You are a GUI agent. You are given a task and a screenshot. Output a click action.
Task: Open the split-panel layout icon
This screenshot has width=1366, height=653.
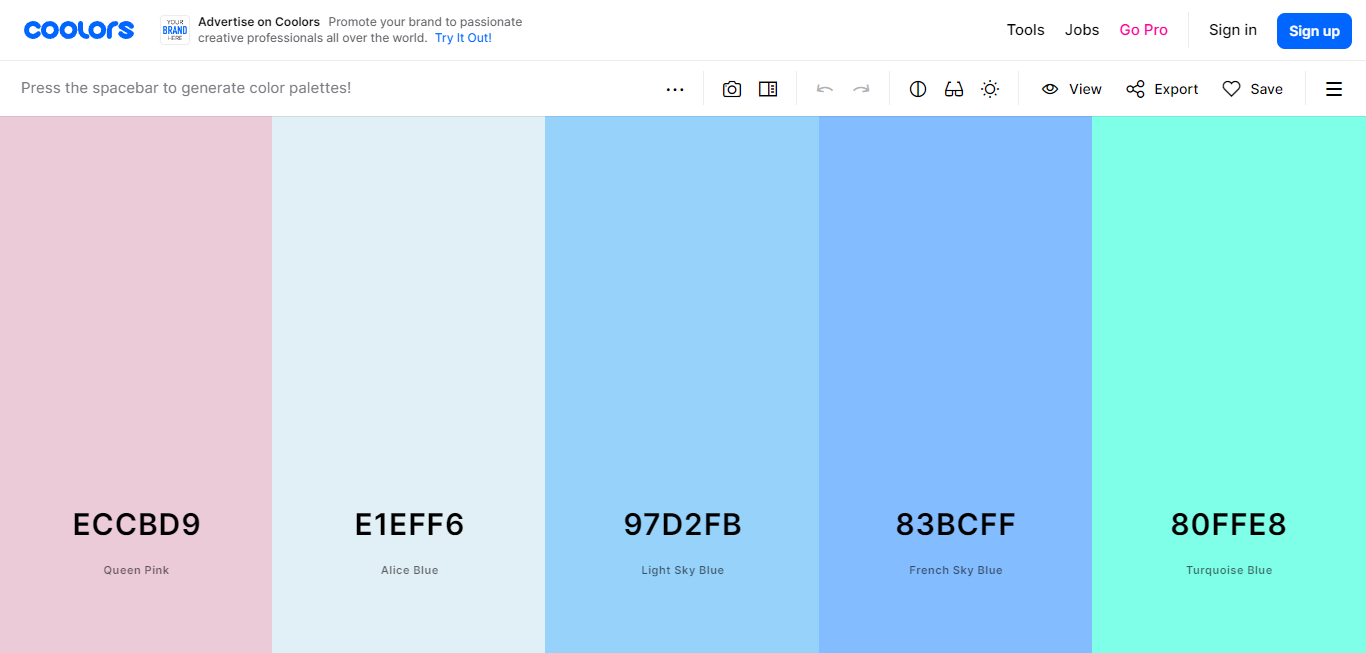pyautogui.click(x=768, y=89)
